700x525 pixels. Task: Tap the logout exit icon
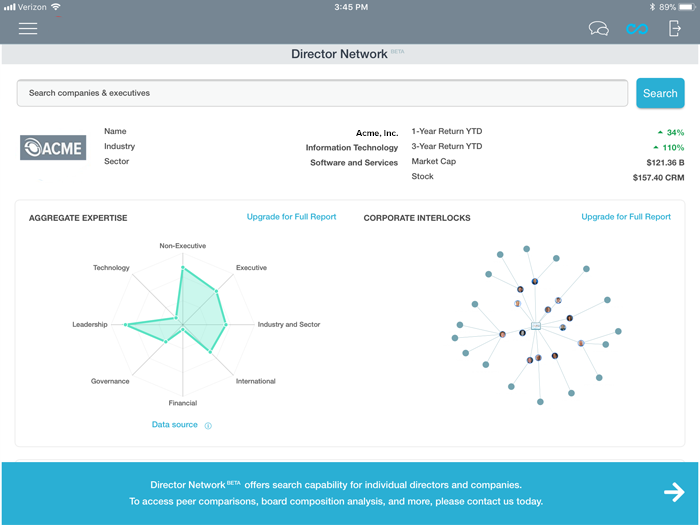pyautogui.click(x=675, y=28)
